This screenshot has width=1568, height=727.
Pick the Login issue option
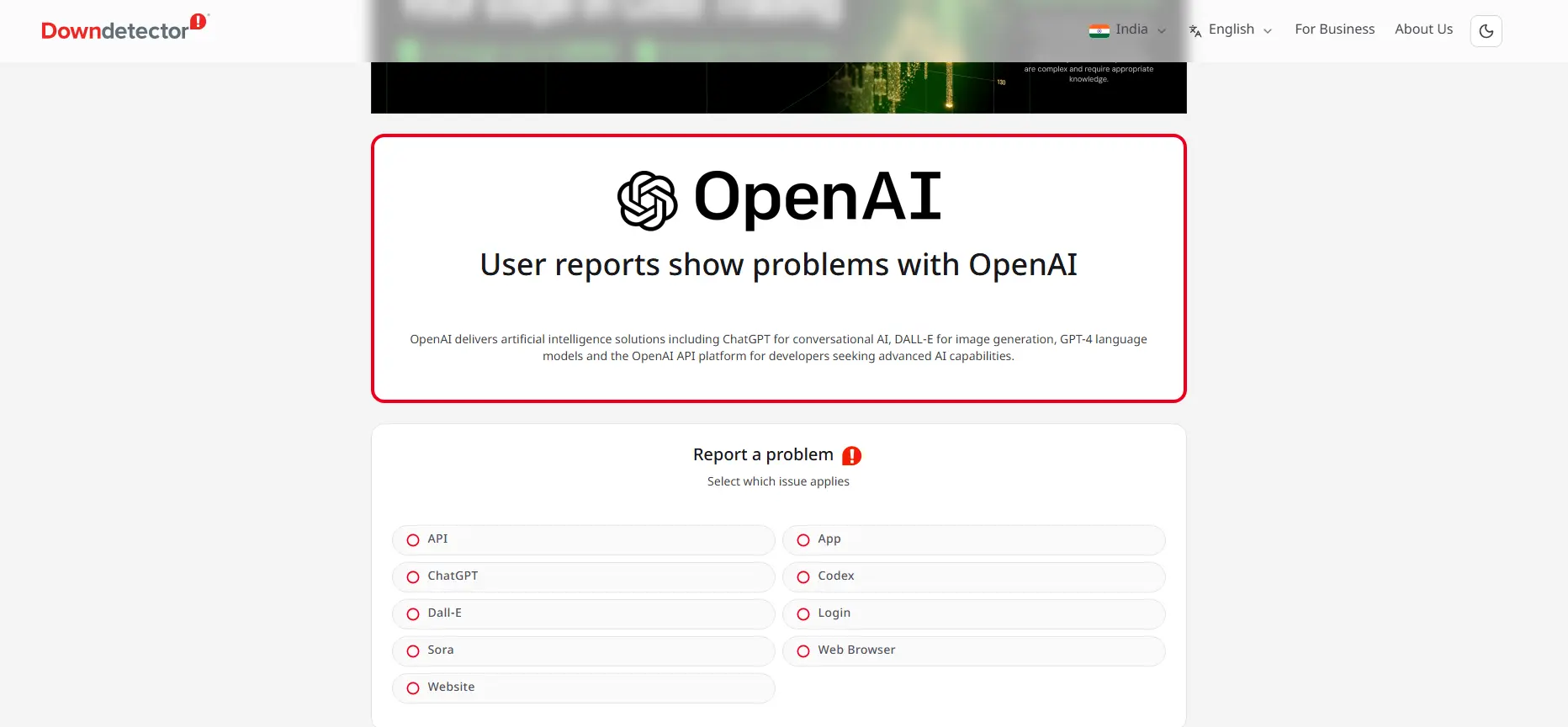(x=974, y=613)
